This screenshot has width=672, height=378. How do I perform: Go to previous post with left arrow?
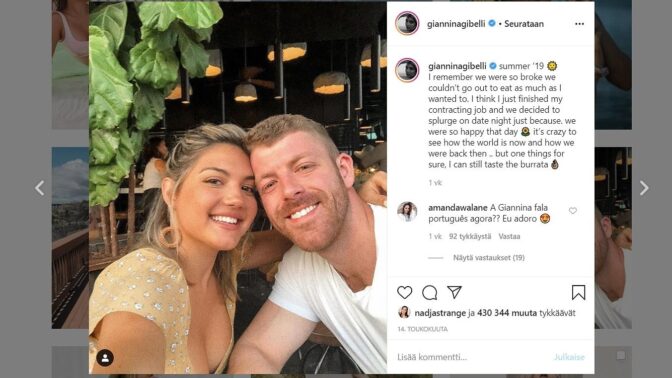point(39,188)
